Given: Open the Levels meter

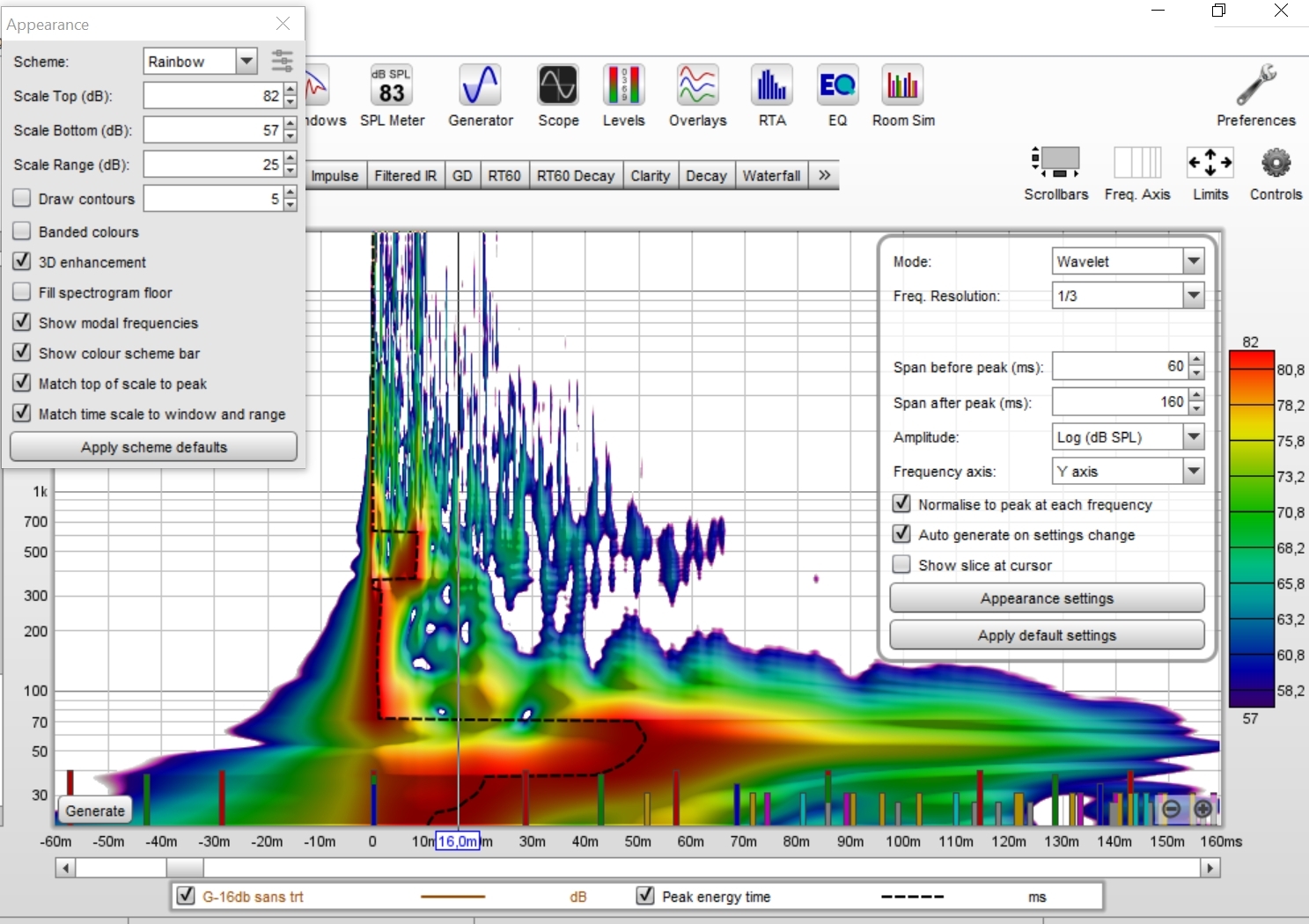Looking at the screenshot, I should [x=623, y=95].
